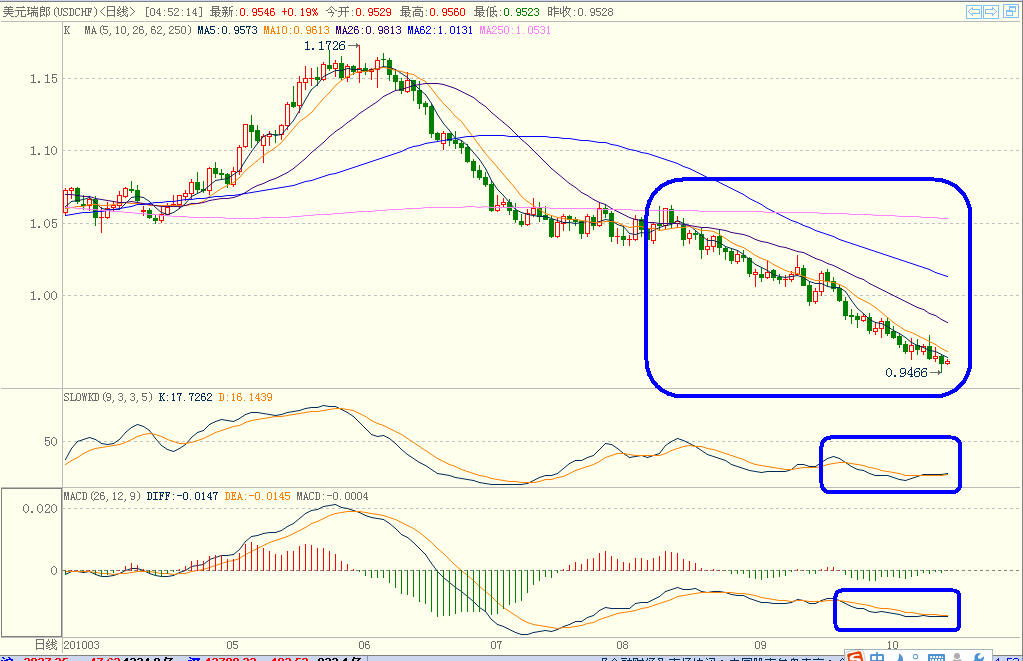Click the 1.15 price axis label

pyautogui.click(x=44, y=79)
